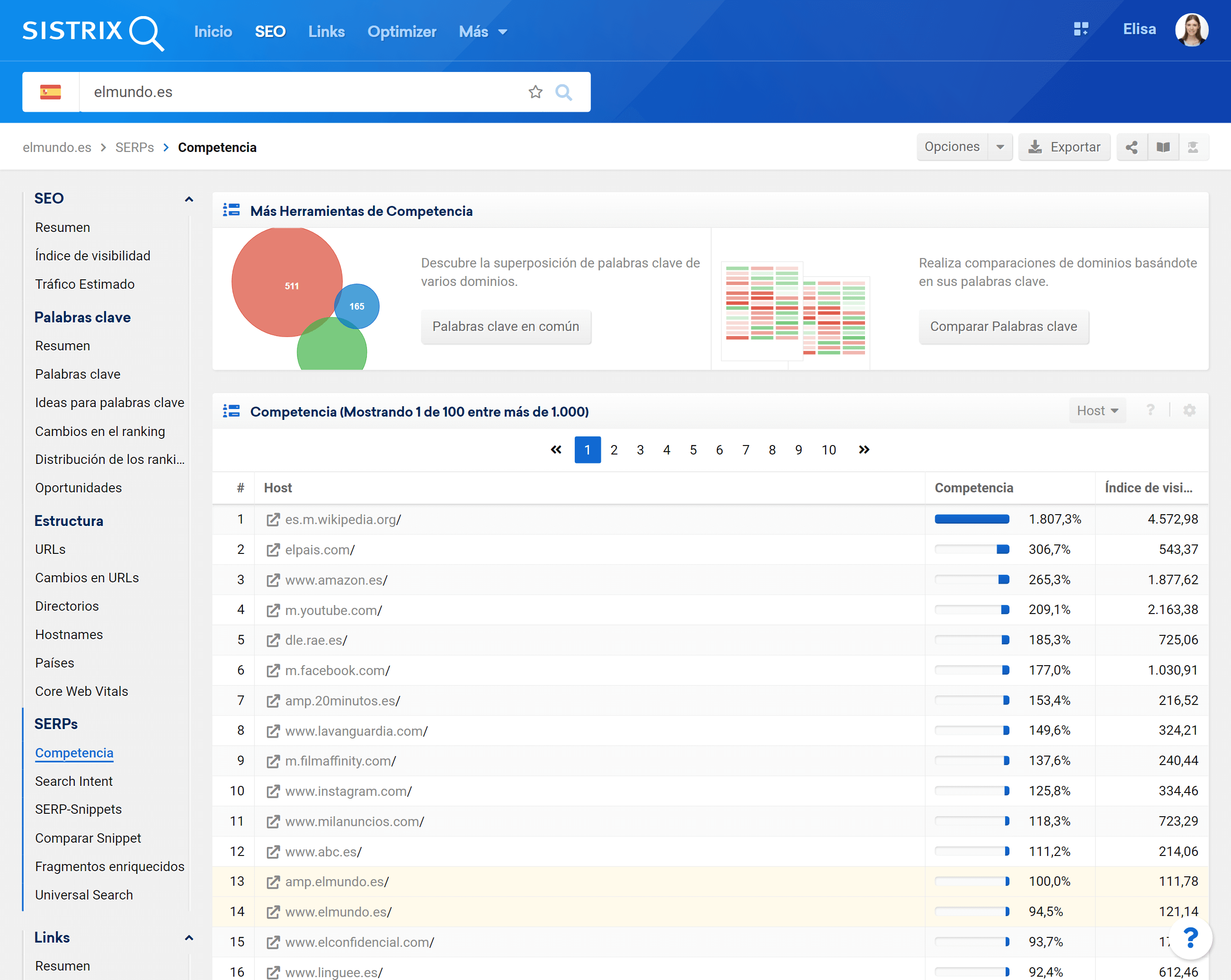Open table settings gear icon
The width and height of the screenshot is (1231, 980).
coord(1189,410)
